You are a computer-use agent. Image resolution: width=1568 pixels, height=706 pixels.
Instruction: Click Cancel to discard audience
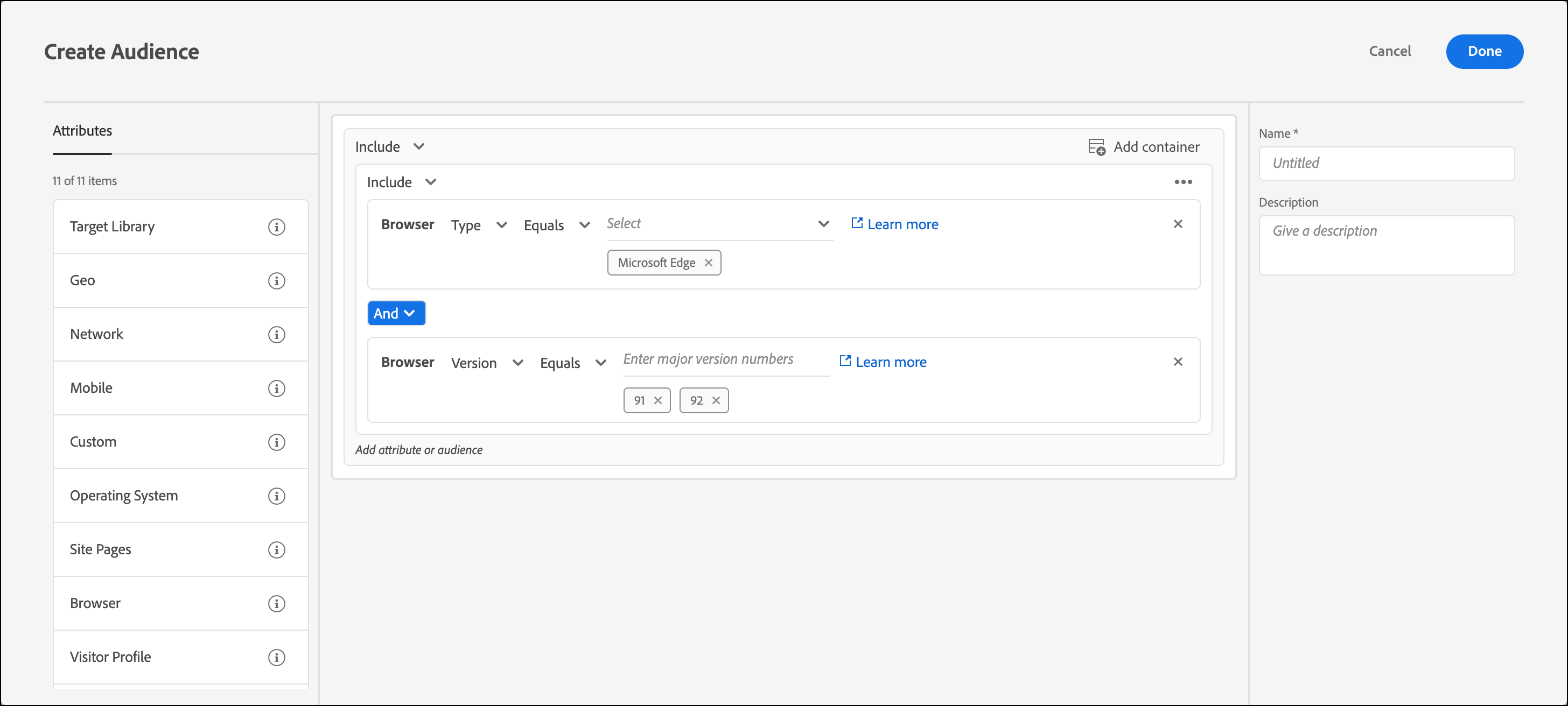coord(1389,52)
